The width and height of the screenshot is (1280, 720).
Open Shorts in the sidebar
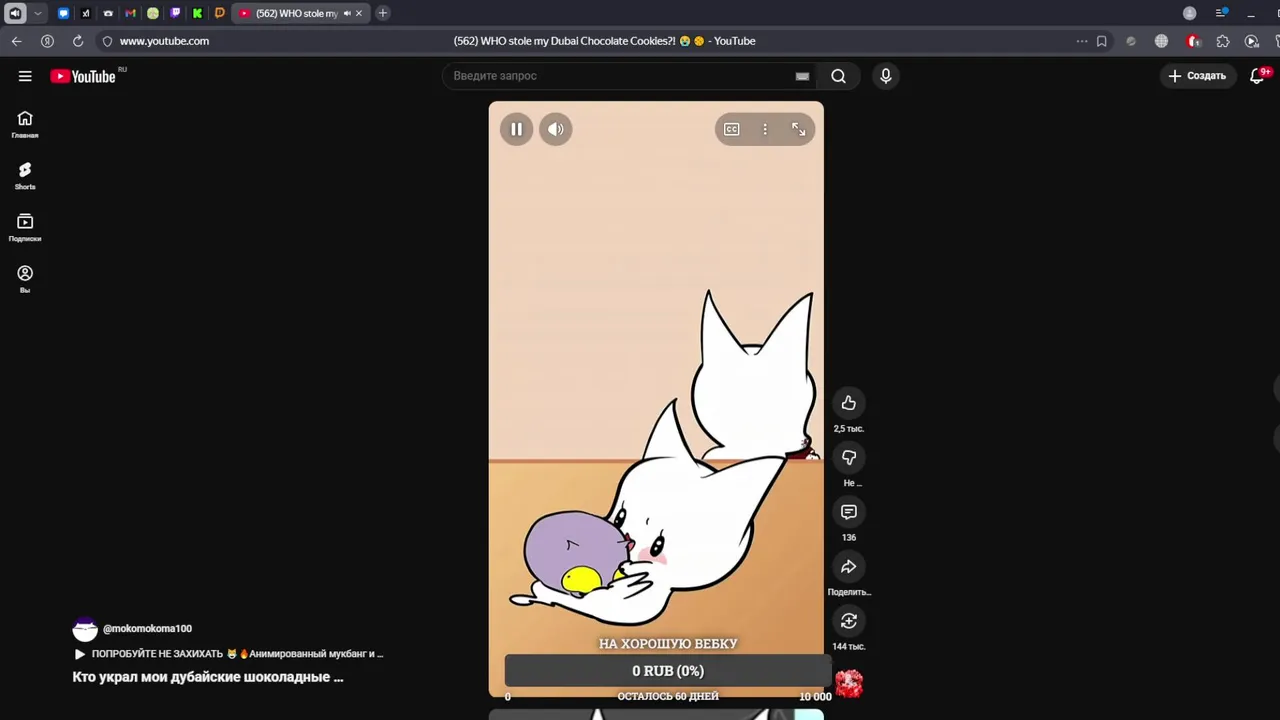click(25, 177)
